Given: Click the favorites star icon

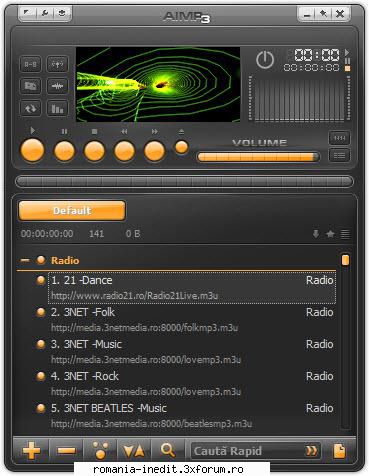Looking at the screenshot, I should coord(330,234).
